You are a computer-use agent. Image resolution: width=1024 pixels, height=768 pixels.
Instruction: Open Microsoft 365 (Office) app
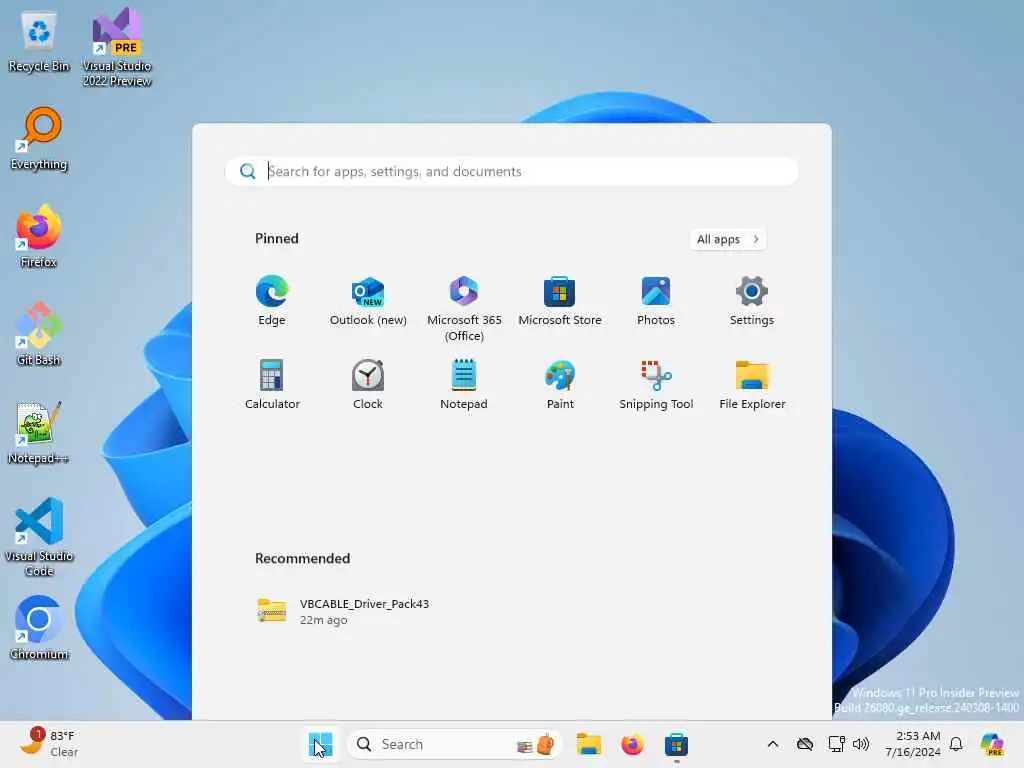464,309
